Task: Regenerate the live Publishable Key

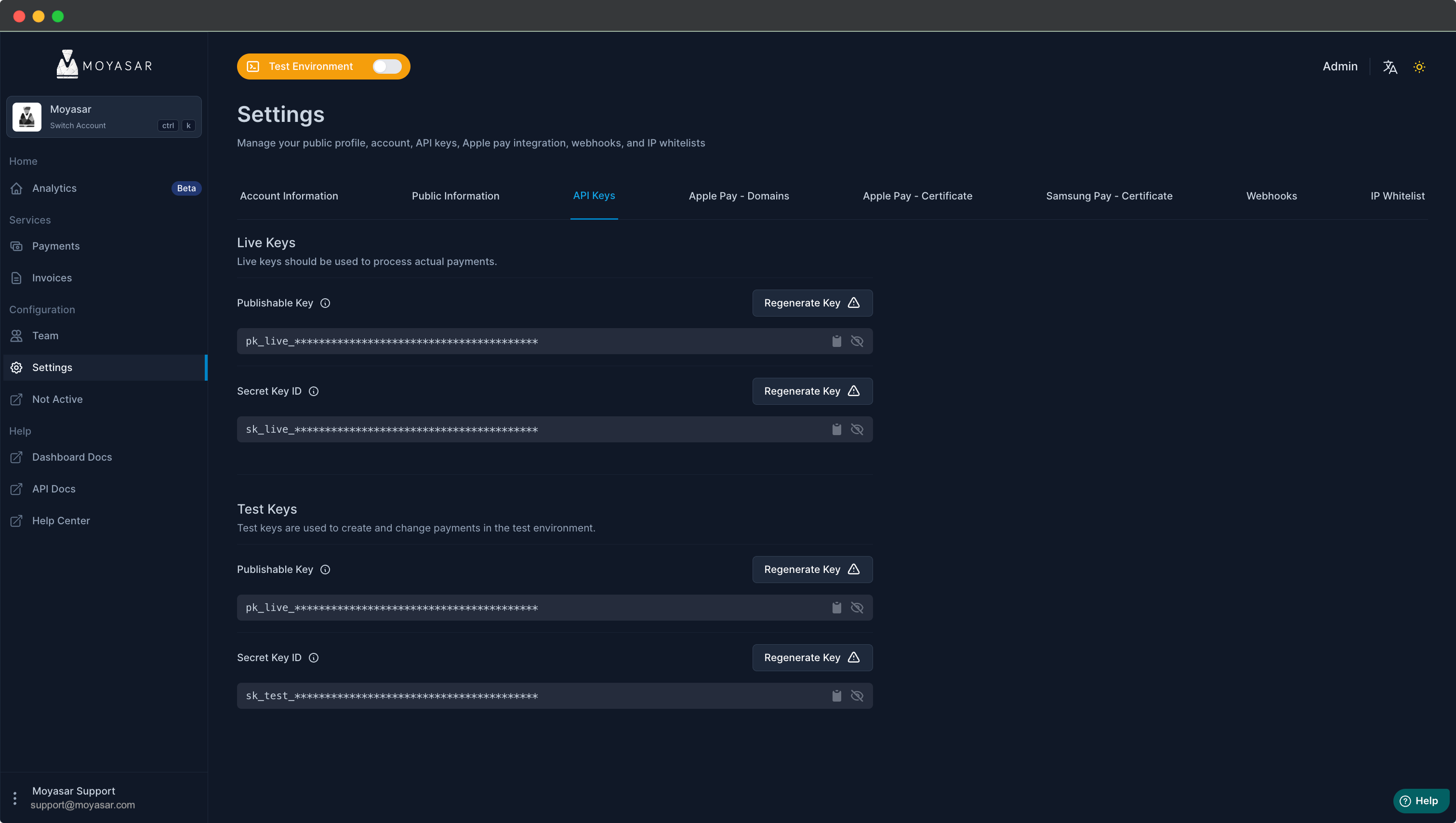Action: (812, 303)
